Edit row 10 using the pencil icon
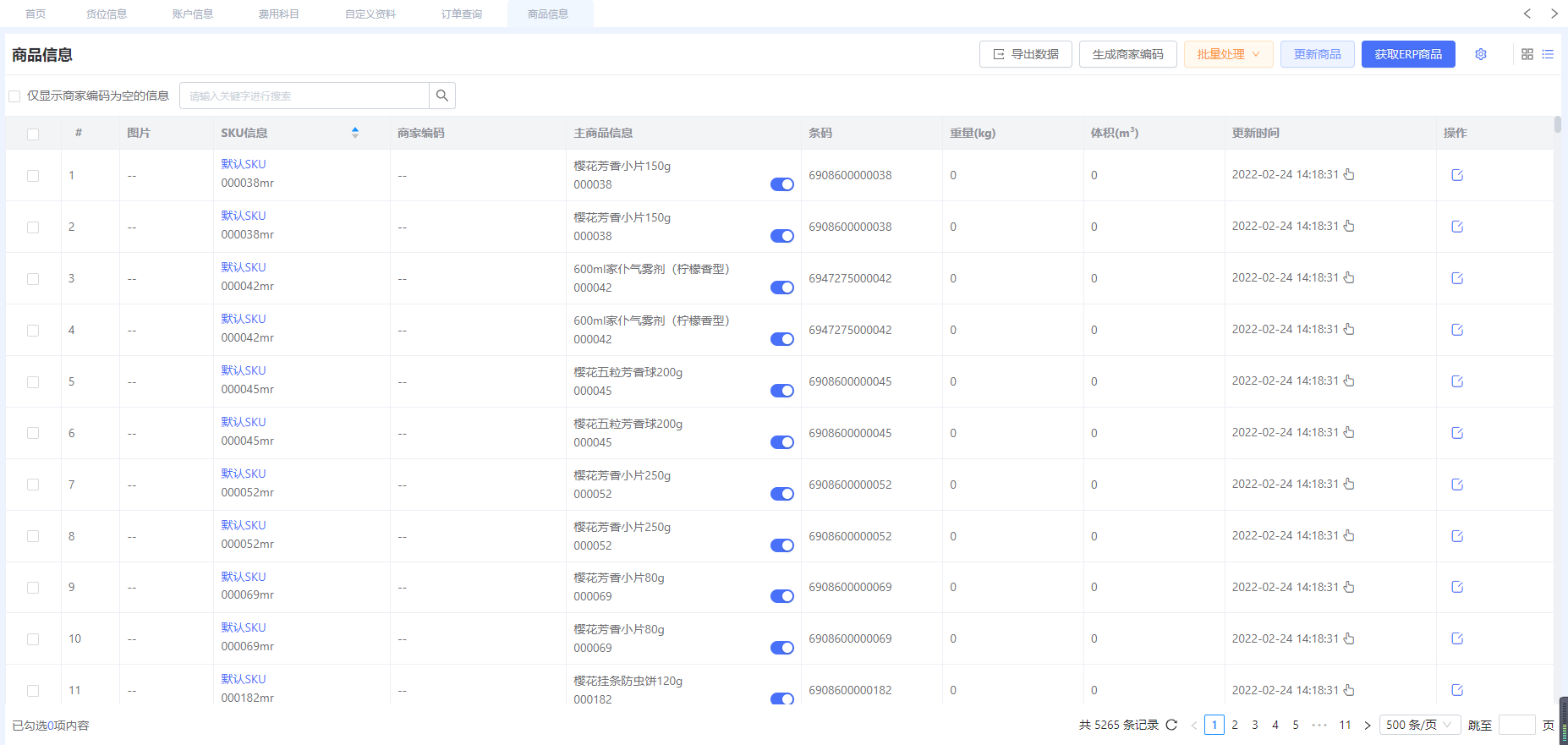The height and width of the screenshot is (745, 1568). (1457, 638)
